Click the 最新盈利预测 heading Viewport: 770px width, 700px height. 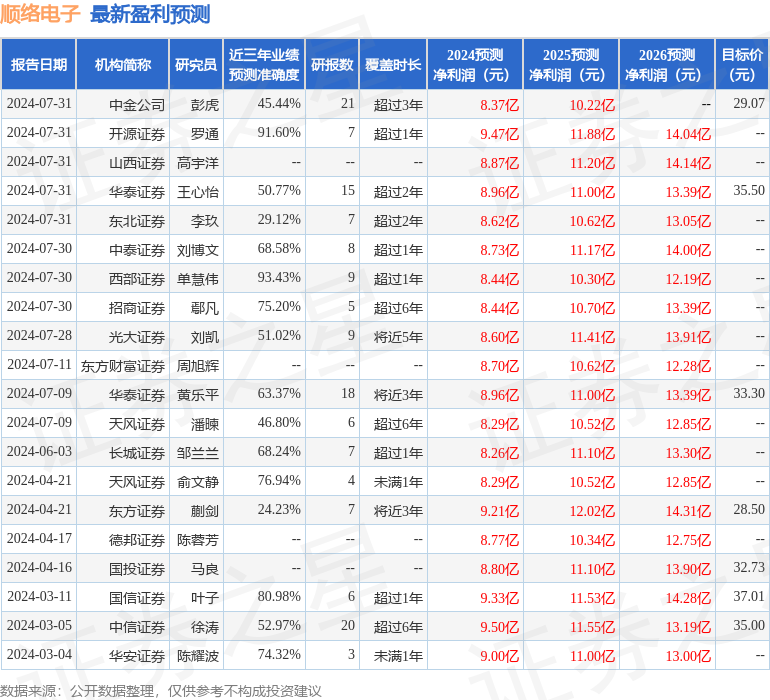[x=150, y=14]
